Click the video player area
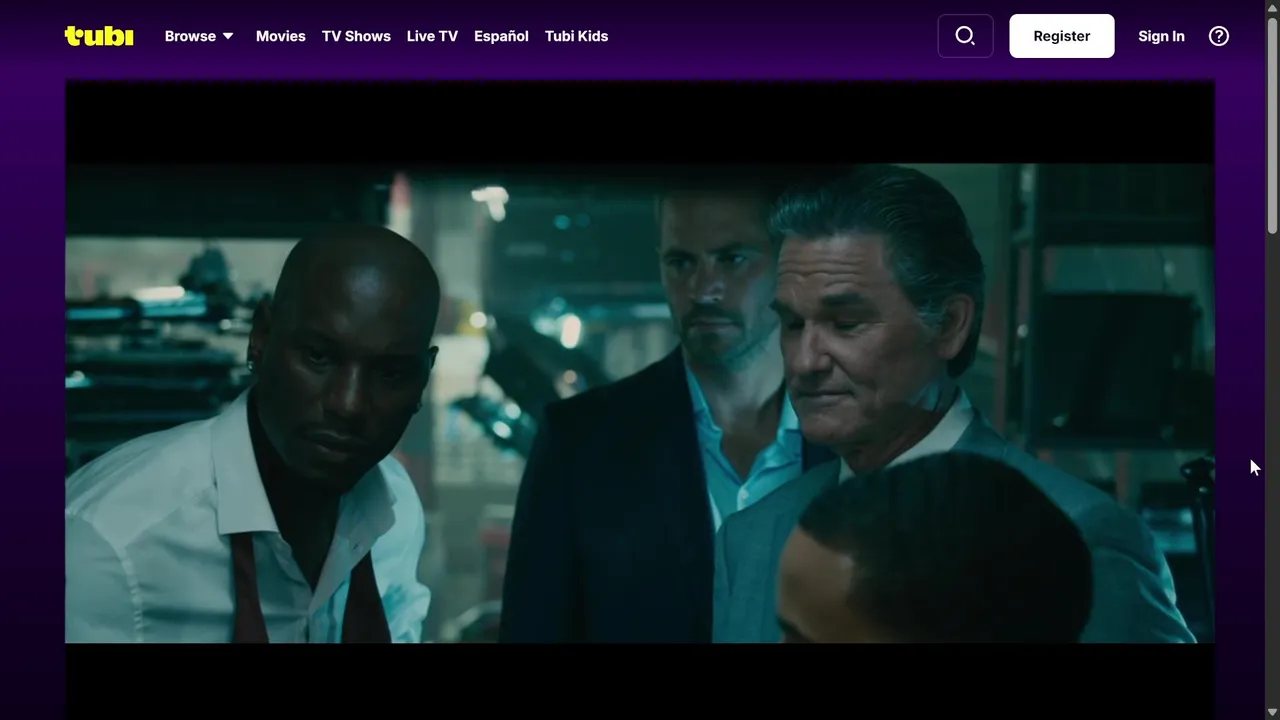Screen dimensions: 1280x720 (x=640, y=400)
